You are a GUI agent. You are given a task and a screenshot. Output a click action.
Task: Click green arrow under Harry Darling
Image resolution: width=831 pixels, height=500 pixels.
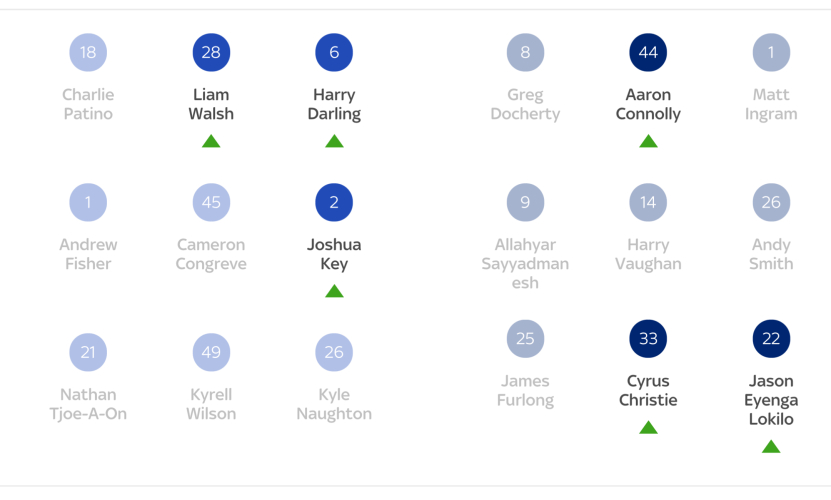[x=334, y=141]
